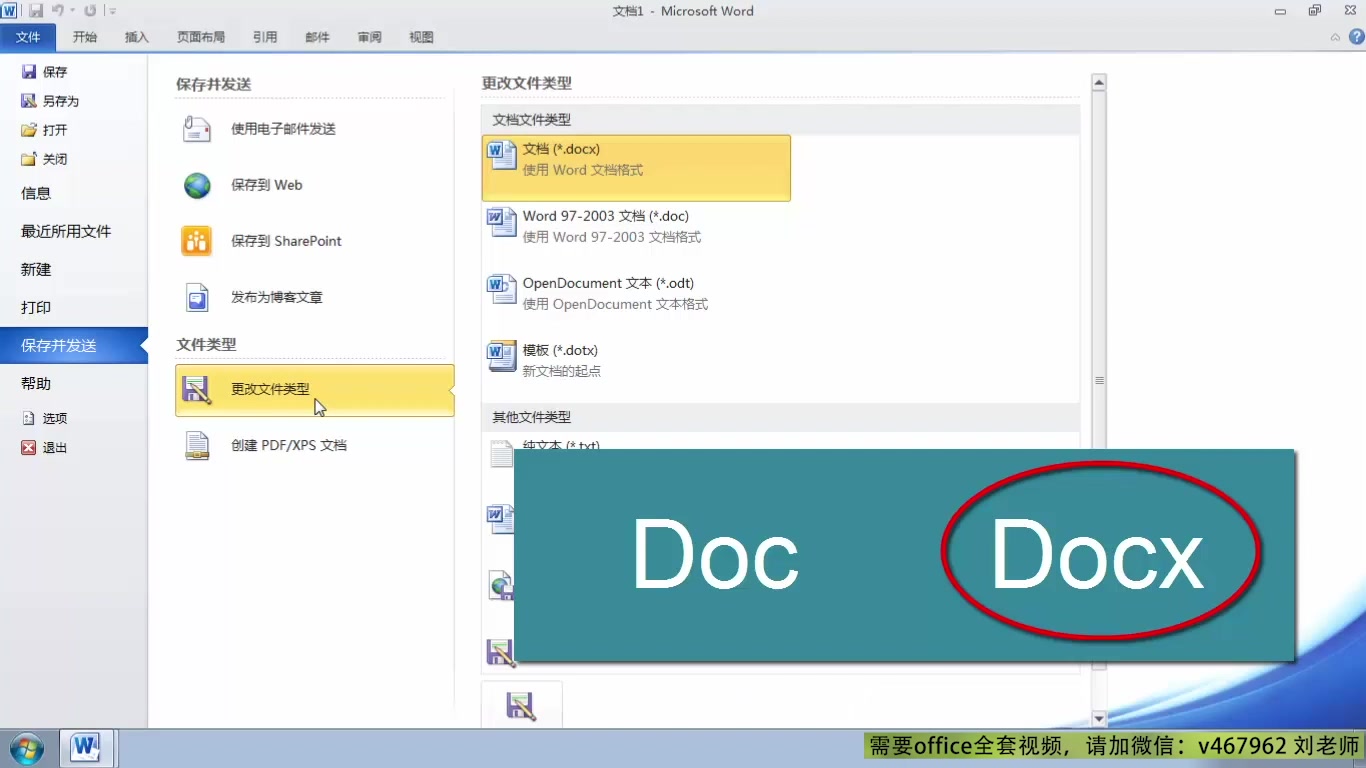Open the Customize Quick Access Toolbar dropdown
This screenshot has width=1366, height=768.
112,11
